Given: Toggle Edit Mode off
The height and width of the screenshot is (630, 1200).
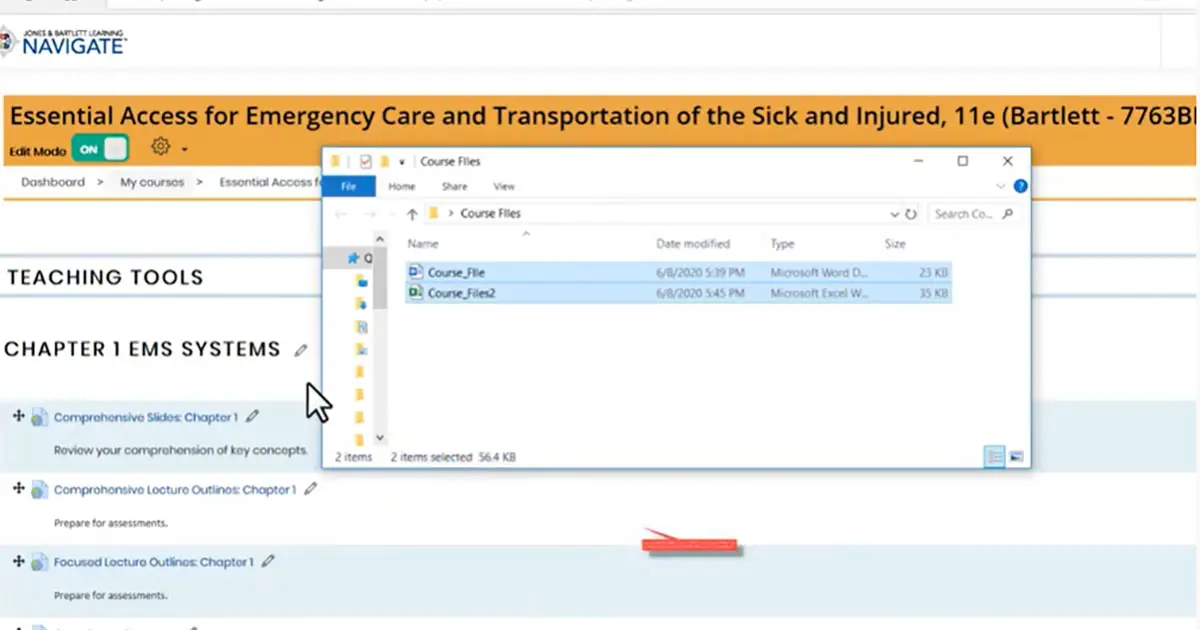Looking at the screenshot, I should (x=99, y=146).
